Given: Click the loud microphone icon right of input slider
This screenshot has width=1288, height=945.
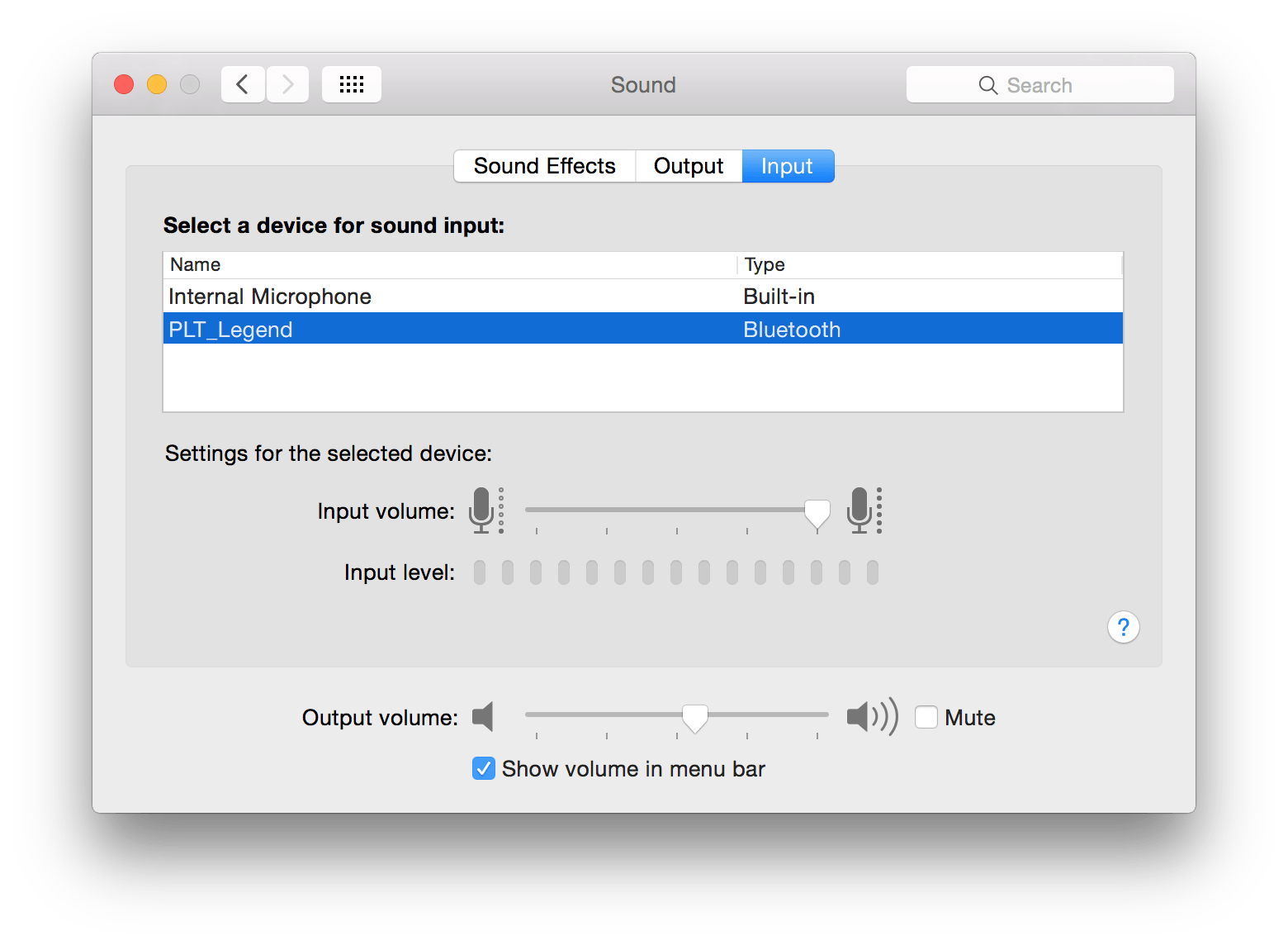Looking at the screenshot, I should point(861,510).
